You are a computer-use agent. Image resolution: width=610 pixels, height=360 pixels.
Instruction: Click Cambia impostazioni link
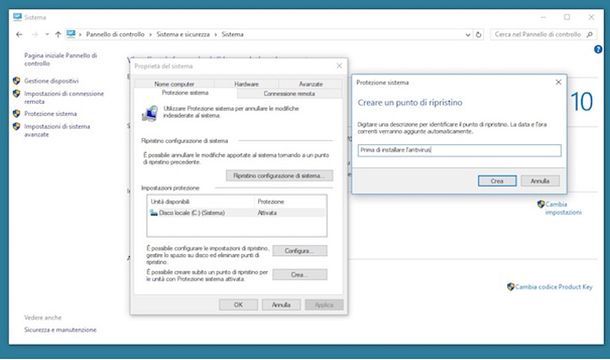coord(563,208)
